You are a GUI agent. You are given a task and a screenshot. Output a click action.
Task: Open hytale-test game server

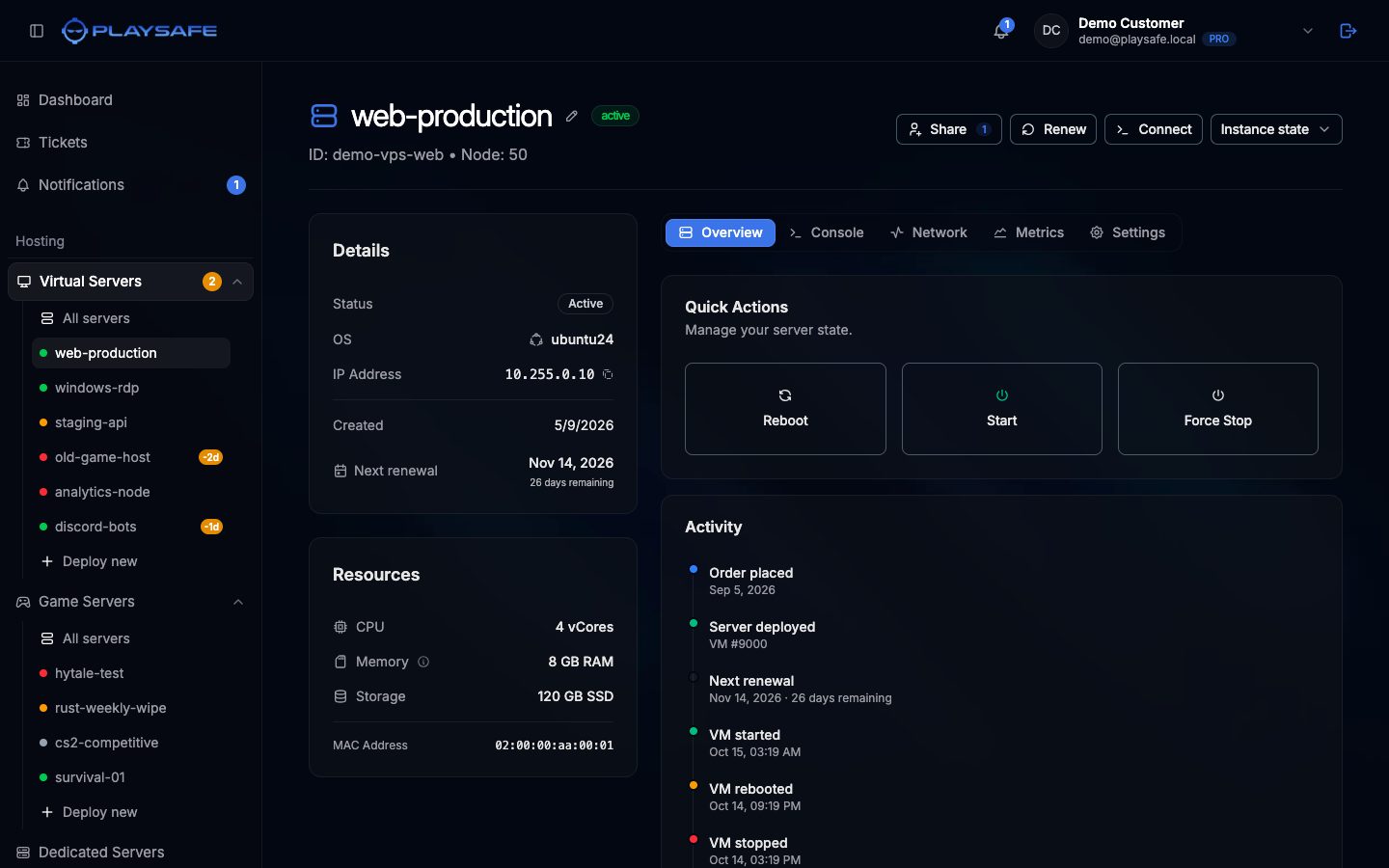[131, 673]
